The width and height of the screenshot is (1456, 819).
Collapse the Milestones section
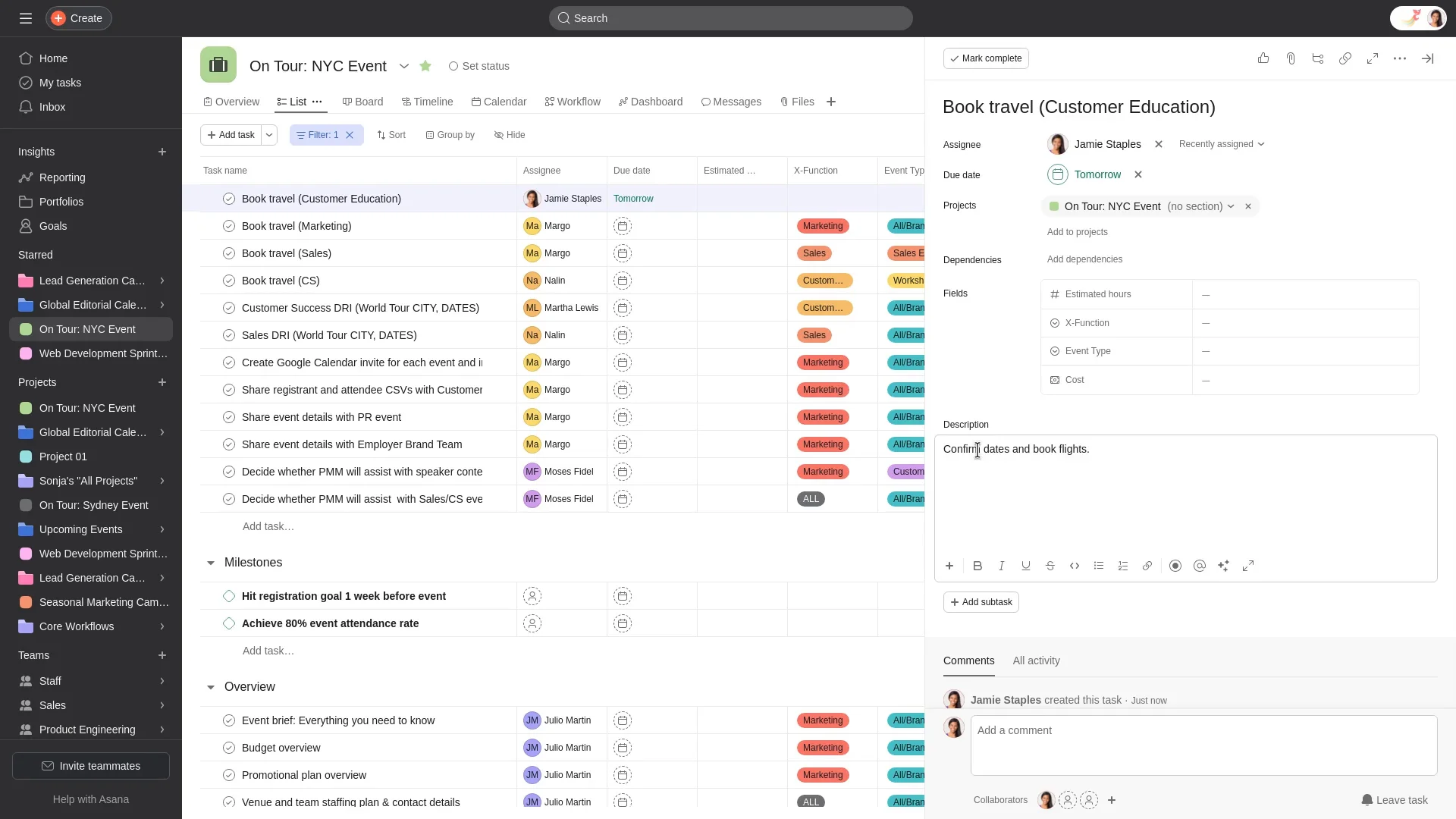(211, 563)
